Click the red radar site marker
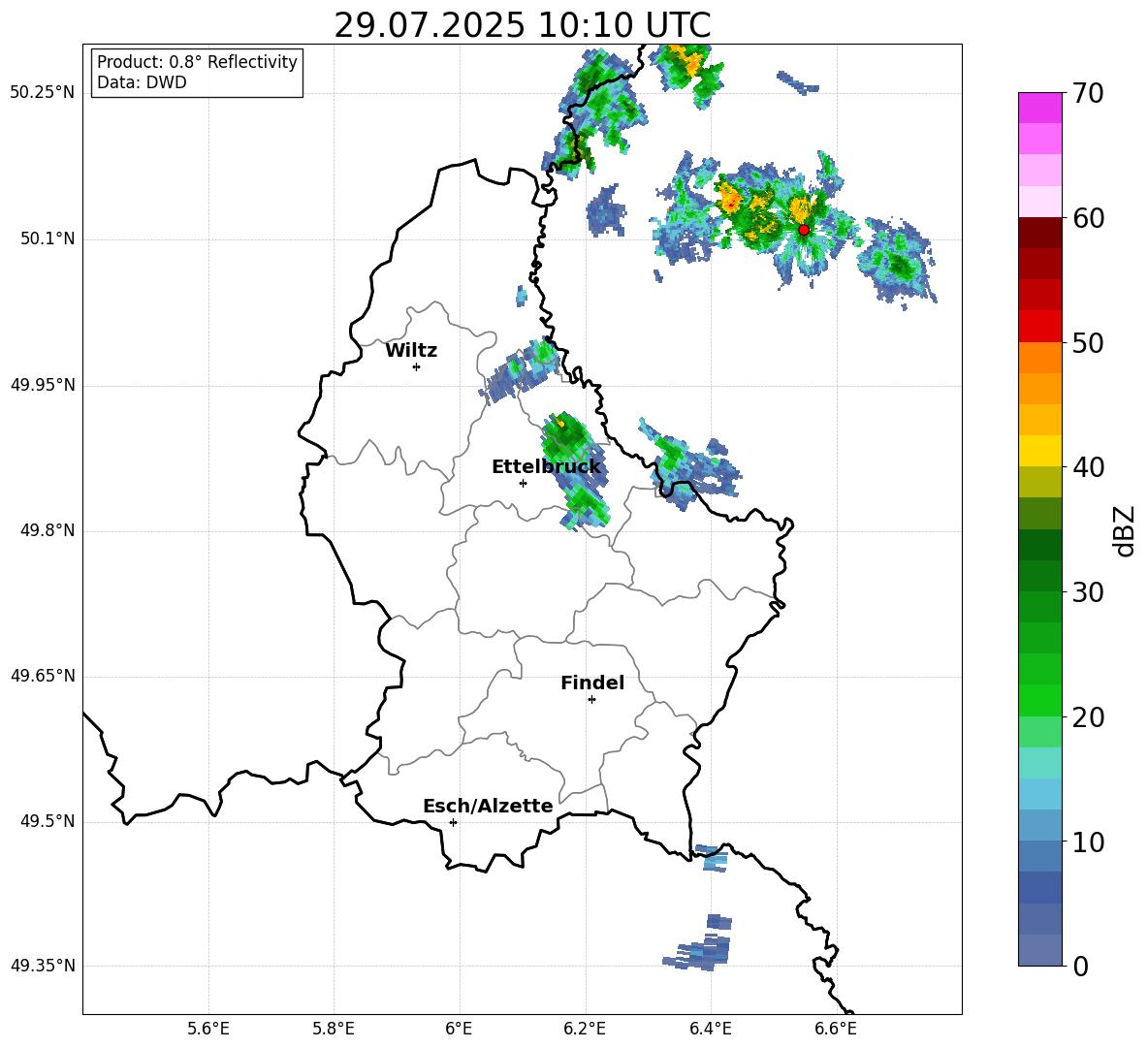Screen dimensions: 1148x1048 (x=804, y=230)
